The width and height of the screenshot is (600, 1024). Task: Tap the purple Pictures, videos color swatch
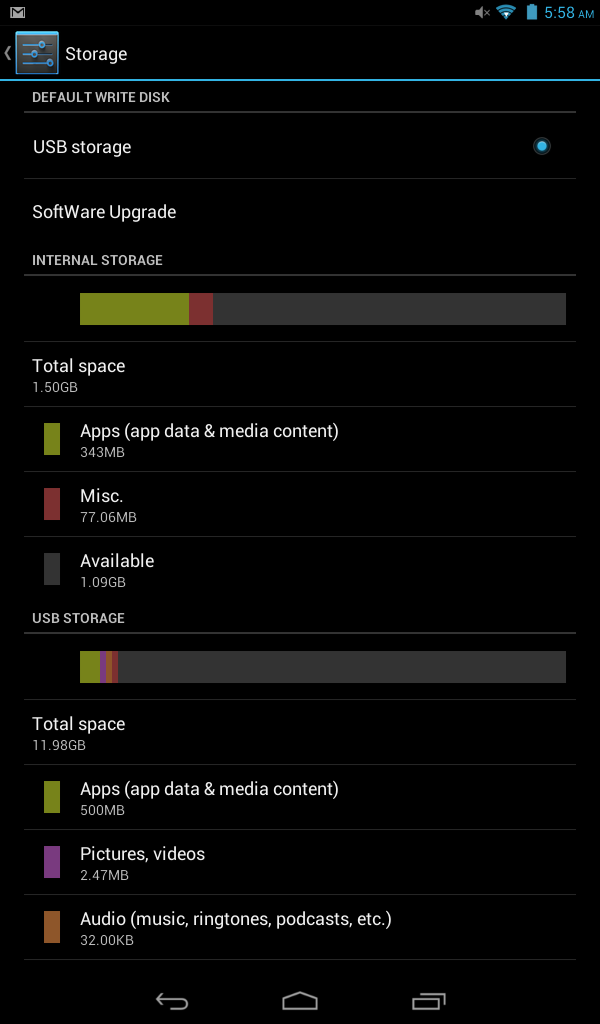(52, 862)
